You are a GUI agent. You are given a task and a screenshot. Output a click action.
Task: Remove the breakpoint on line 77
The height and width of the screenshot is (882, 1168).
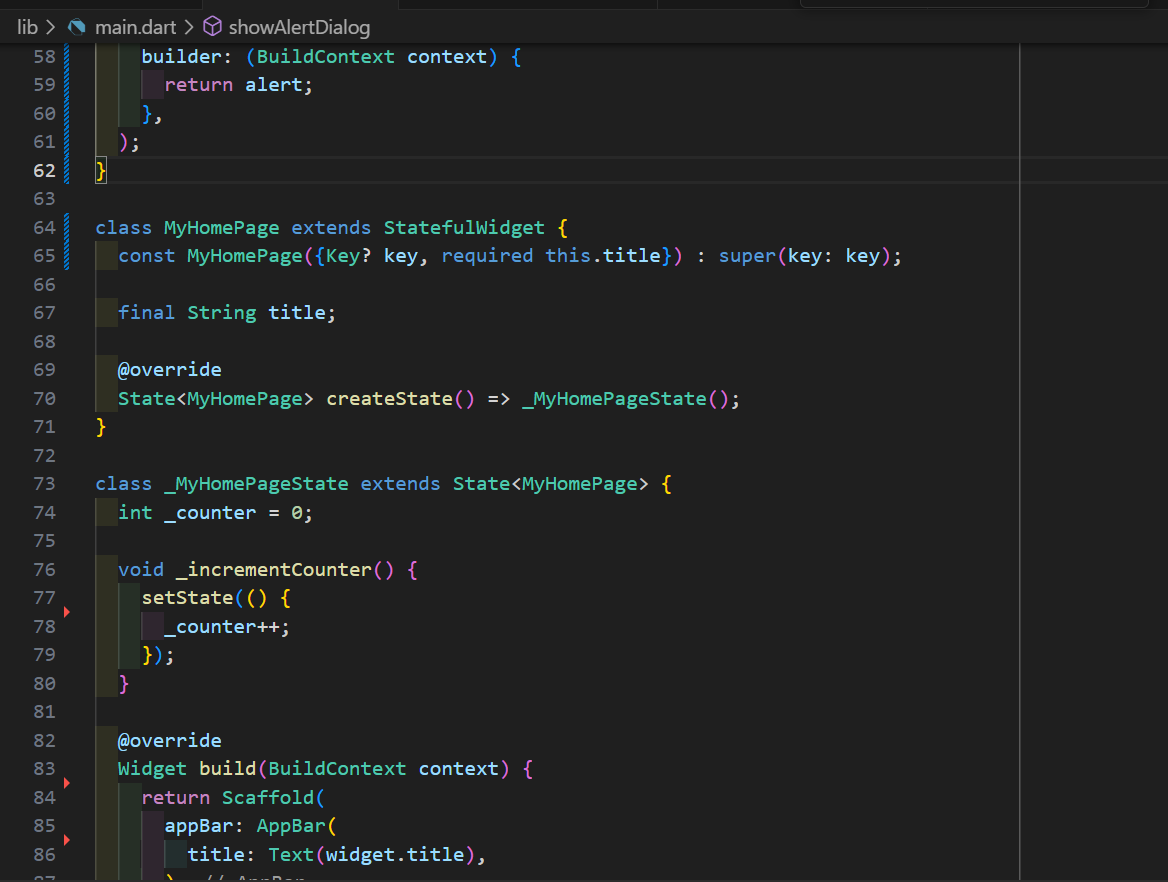click(x=68, y=612)
